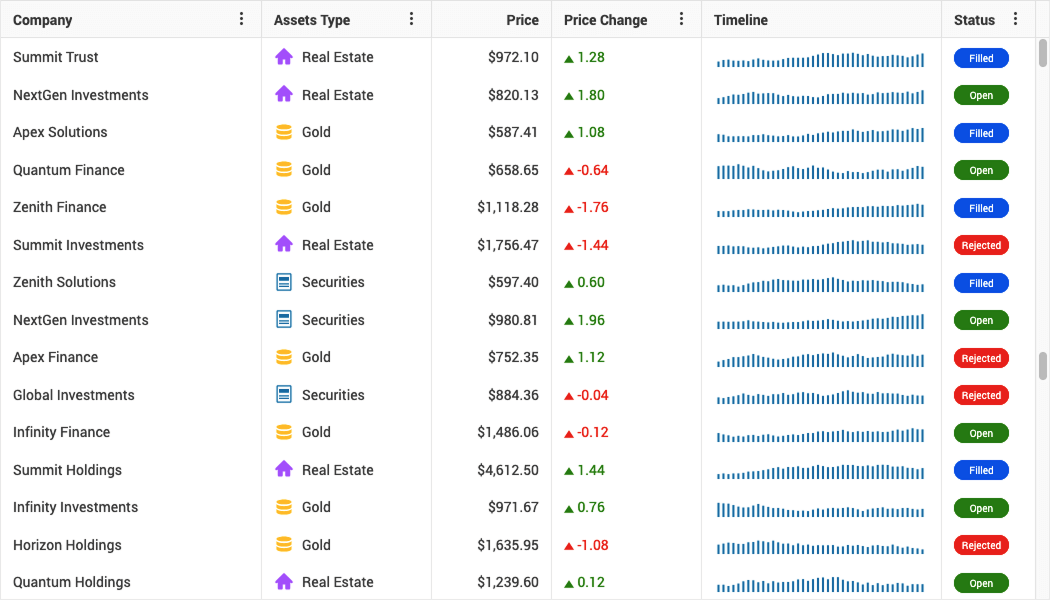
Task: Click the Gold icon in Horizon Holdings row
Action: [x=283, y=545]
